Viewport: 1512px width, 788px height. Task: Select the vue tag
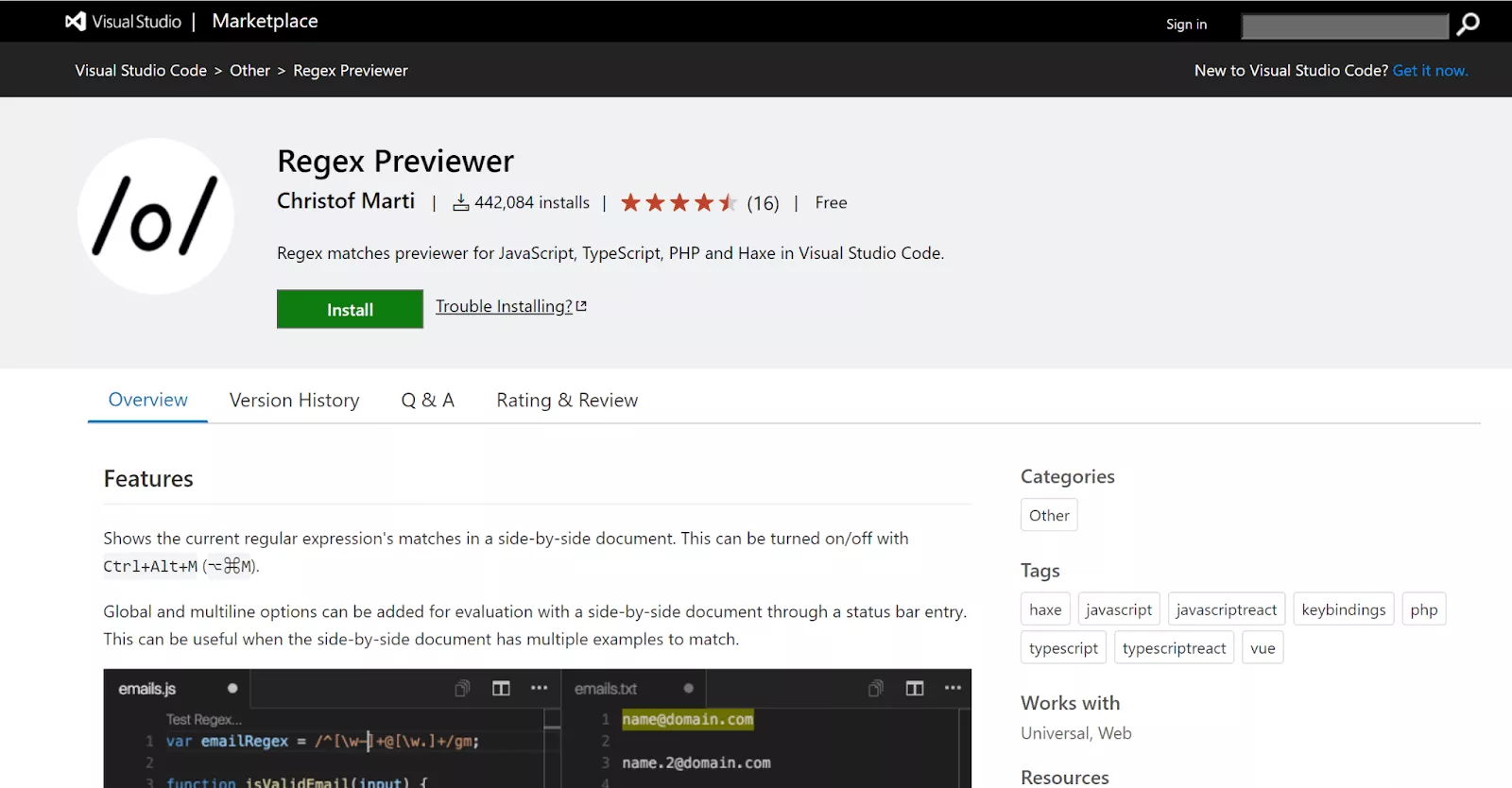point(1263,648)
